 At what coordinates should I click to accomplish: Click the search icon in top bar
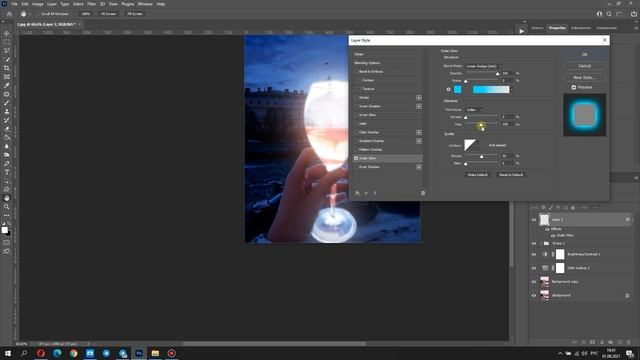(x=609, y=14)
